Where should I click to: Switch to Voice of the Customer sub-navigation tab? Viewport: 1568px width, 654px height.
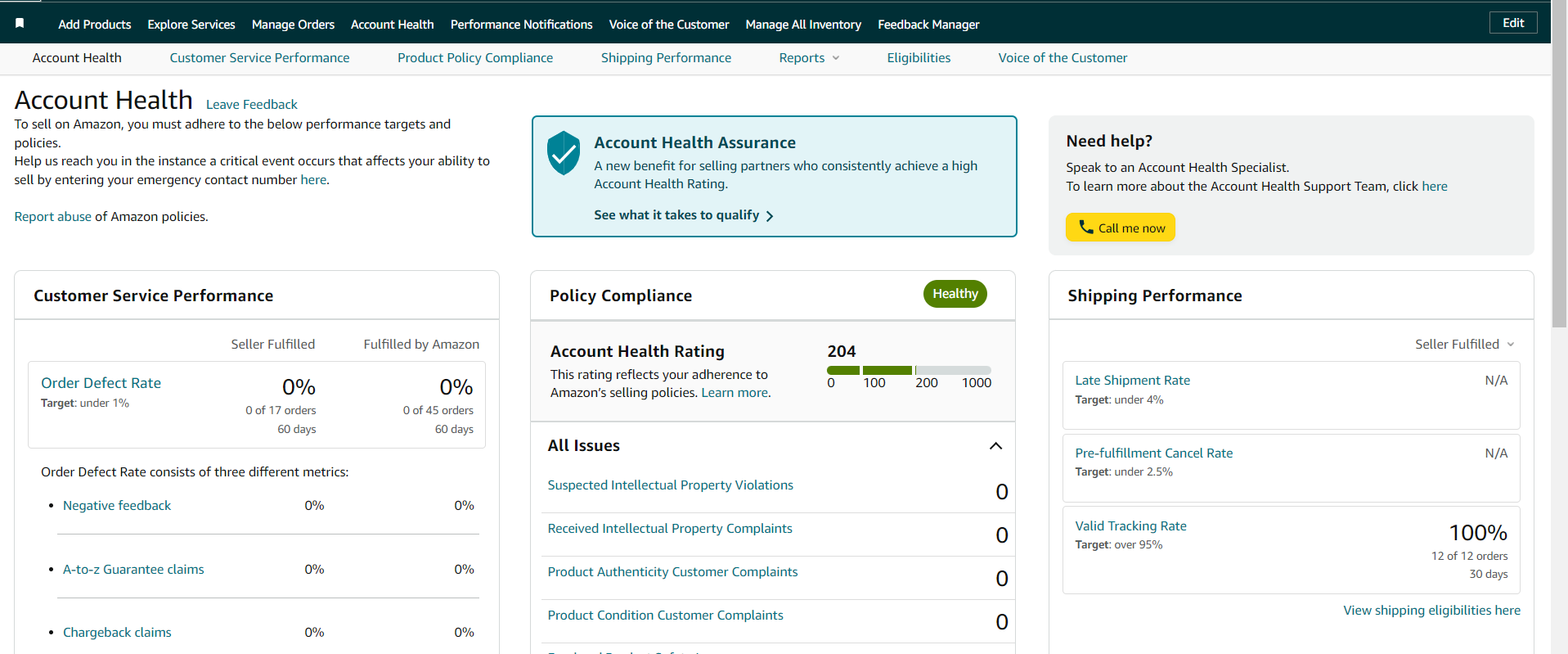pyautogui.click(x=1063, y=58)
